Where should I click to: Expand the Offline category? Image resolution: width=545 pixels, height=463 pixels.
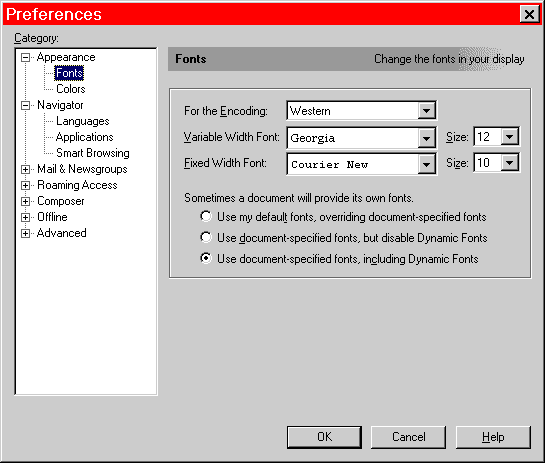pyautogui.click(x=25, y=217)
